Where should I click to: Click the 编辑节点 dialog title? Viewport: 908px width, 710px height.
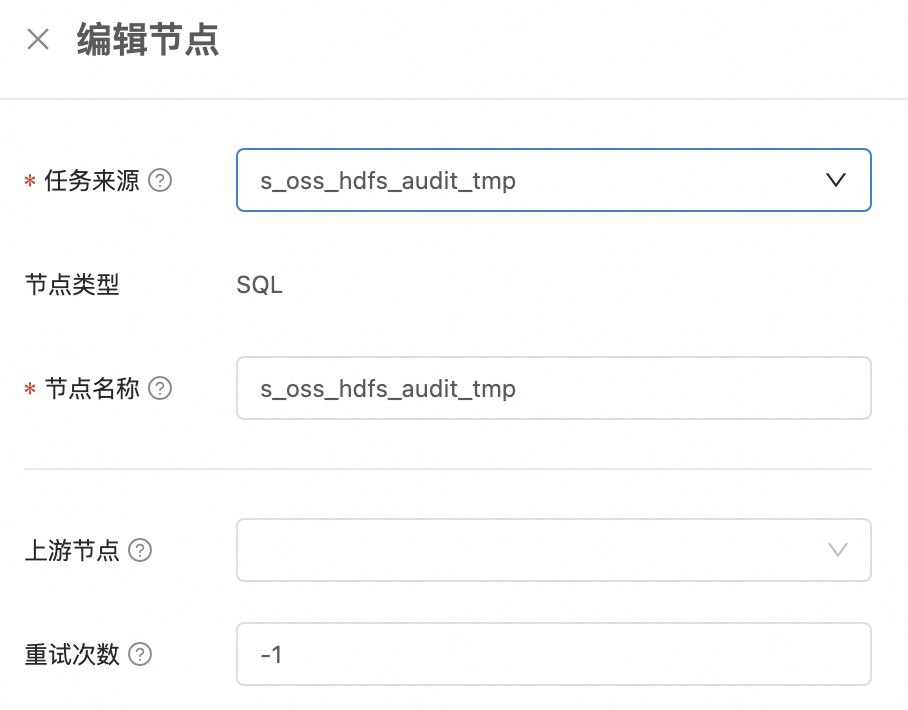pyautogui.click(x=146, y=38)
